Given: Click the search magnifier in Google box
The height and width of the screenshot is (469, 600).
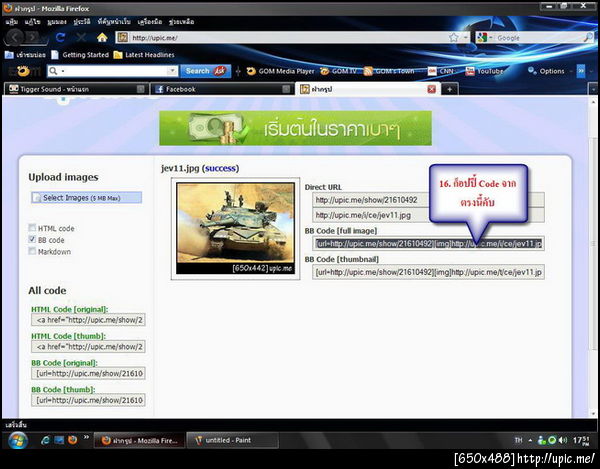Looking at the screenshot, I should coord(588,37).
